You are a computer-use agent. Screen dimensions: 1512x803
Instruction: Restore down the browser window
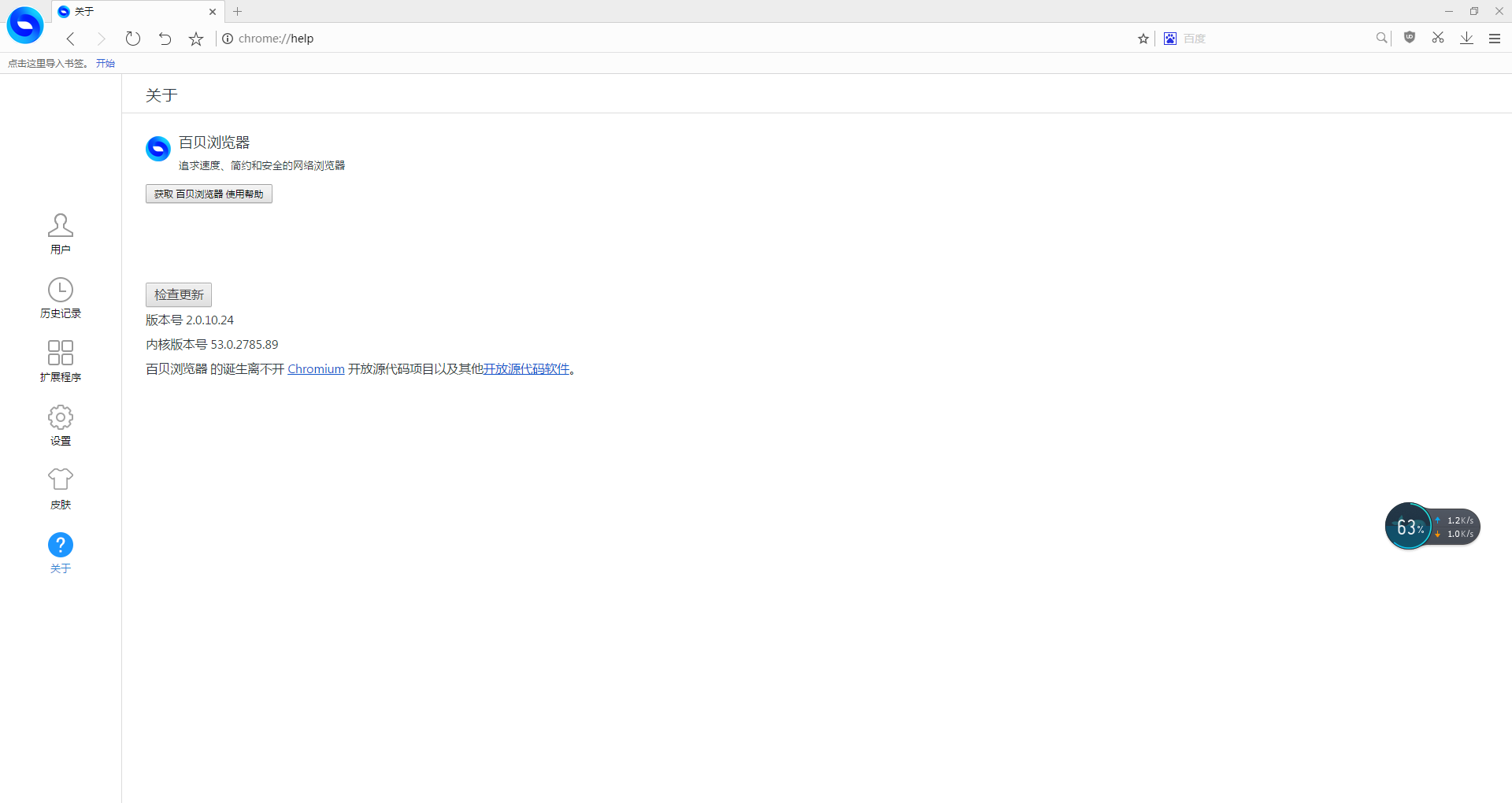[x=1474, y=11]
